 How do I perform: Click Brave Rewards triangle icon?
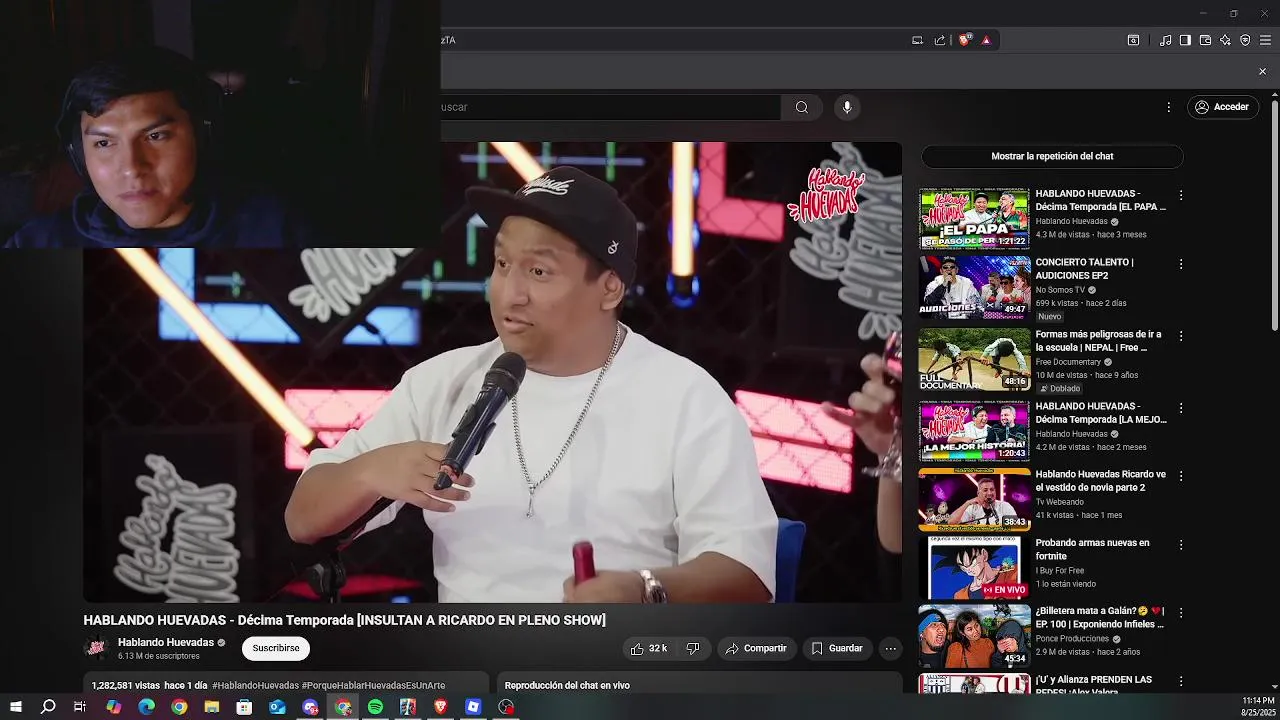(x=986, y=40)
